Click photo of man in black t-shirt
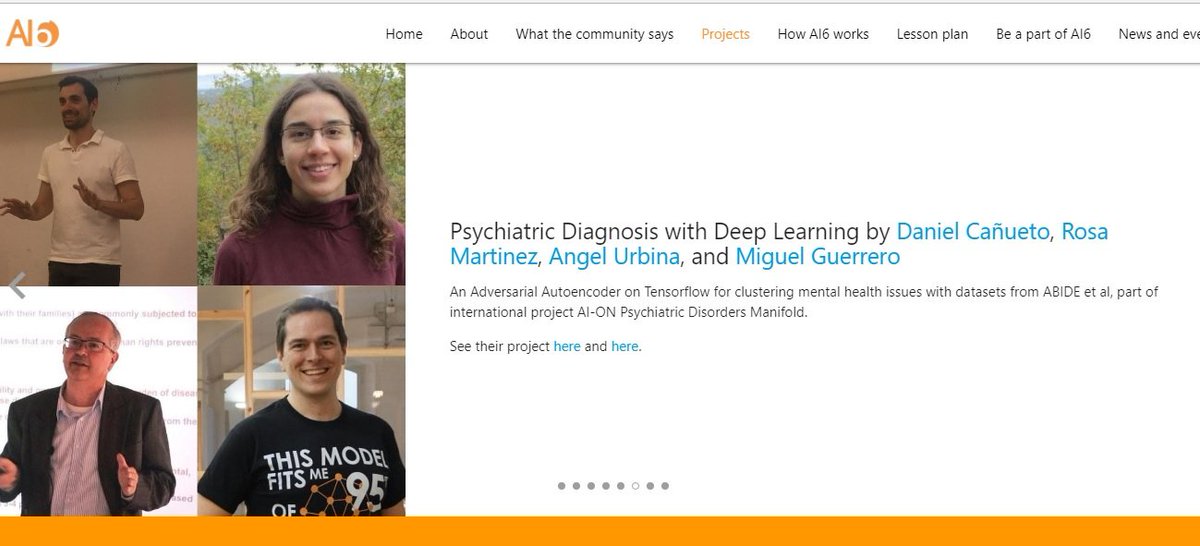 pyautogui.click(x=301, y=401)
